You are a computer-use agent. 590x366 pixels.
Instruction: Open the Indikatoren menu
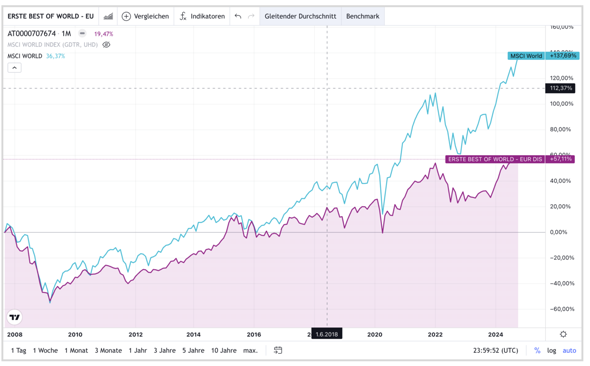tap(202, 16)
